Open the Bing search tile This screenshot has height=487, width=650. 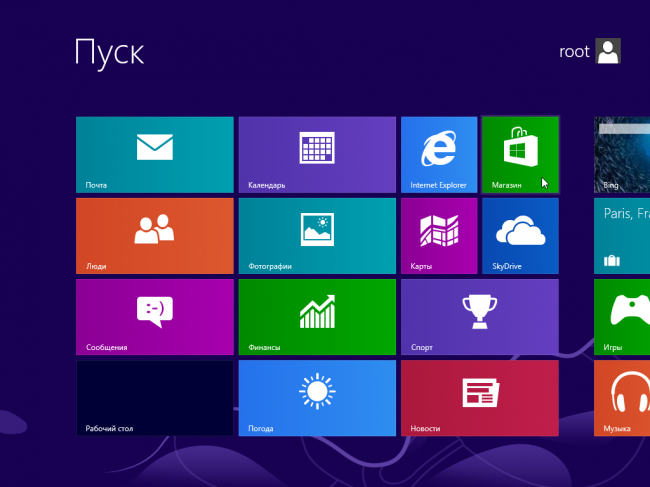622,154
